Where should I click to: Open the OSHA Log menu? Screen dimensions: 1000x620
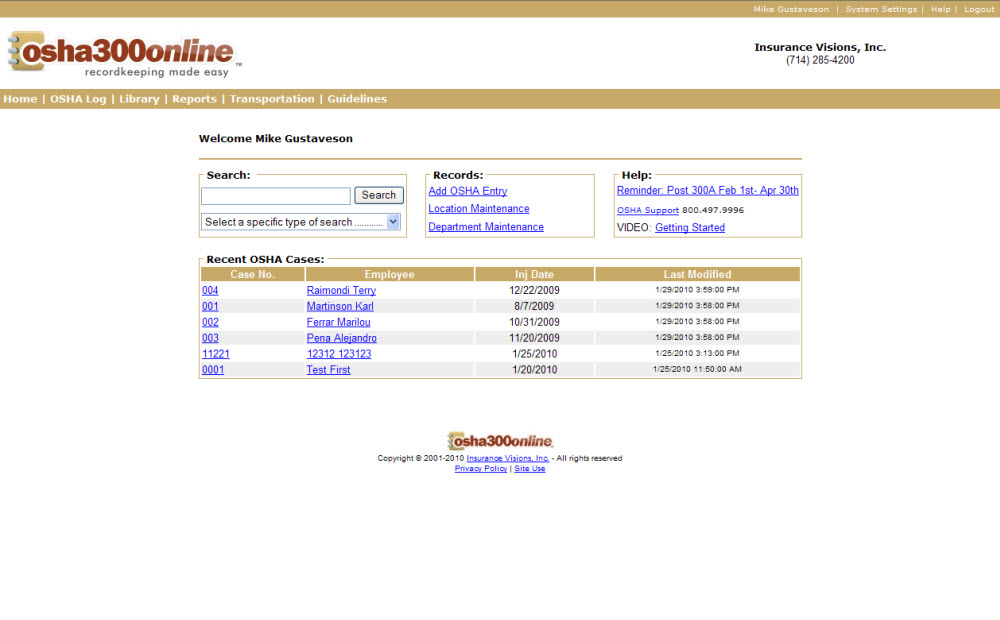pyautogui.click(x=78, y=98)
